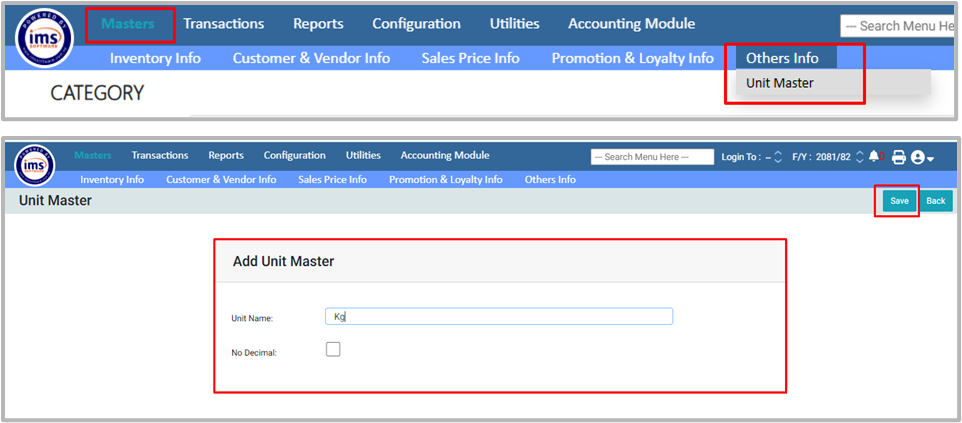
Task: Click the Back button
Action: [935, 201]
